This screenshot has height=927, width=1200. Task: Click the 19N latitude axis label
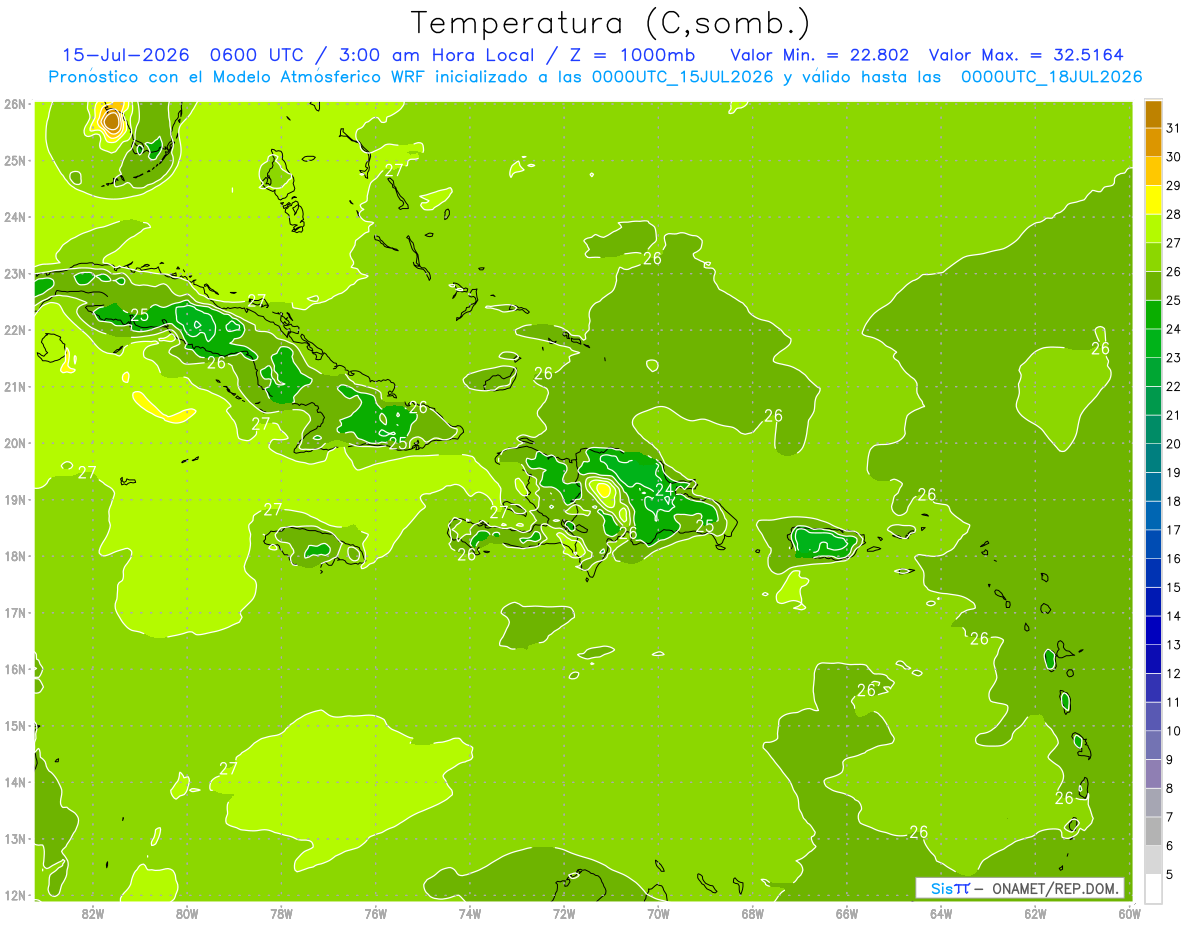point(15,499)
